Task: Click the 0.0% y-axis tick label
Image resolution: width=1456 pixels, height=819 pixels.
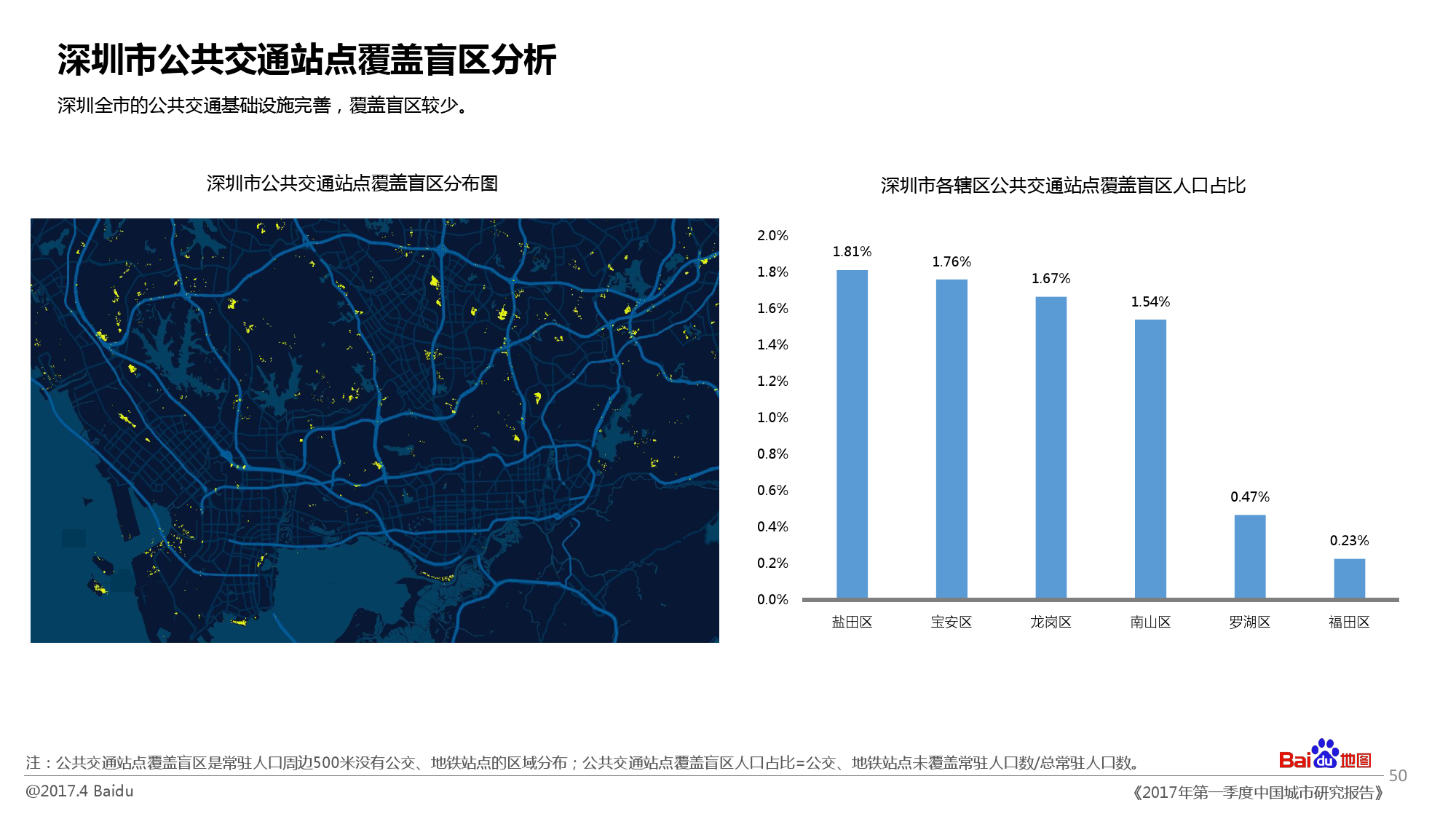Action: pyautogui.click(x=772, y=599)
